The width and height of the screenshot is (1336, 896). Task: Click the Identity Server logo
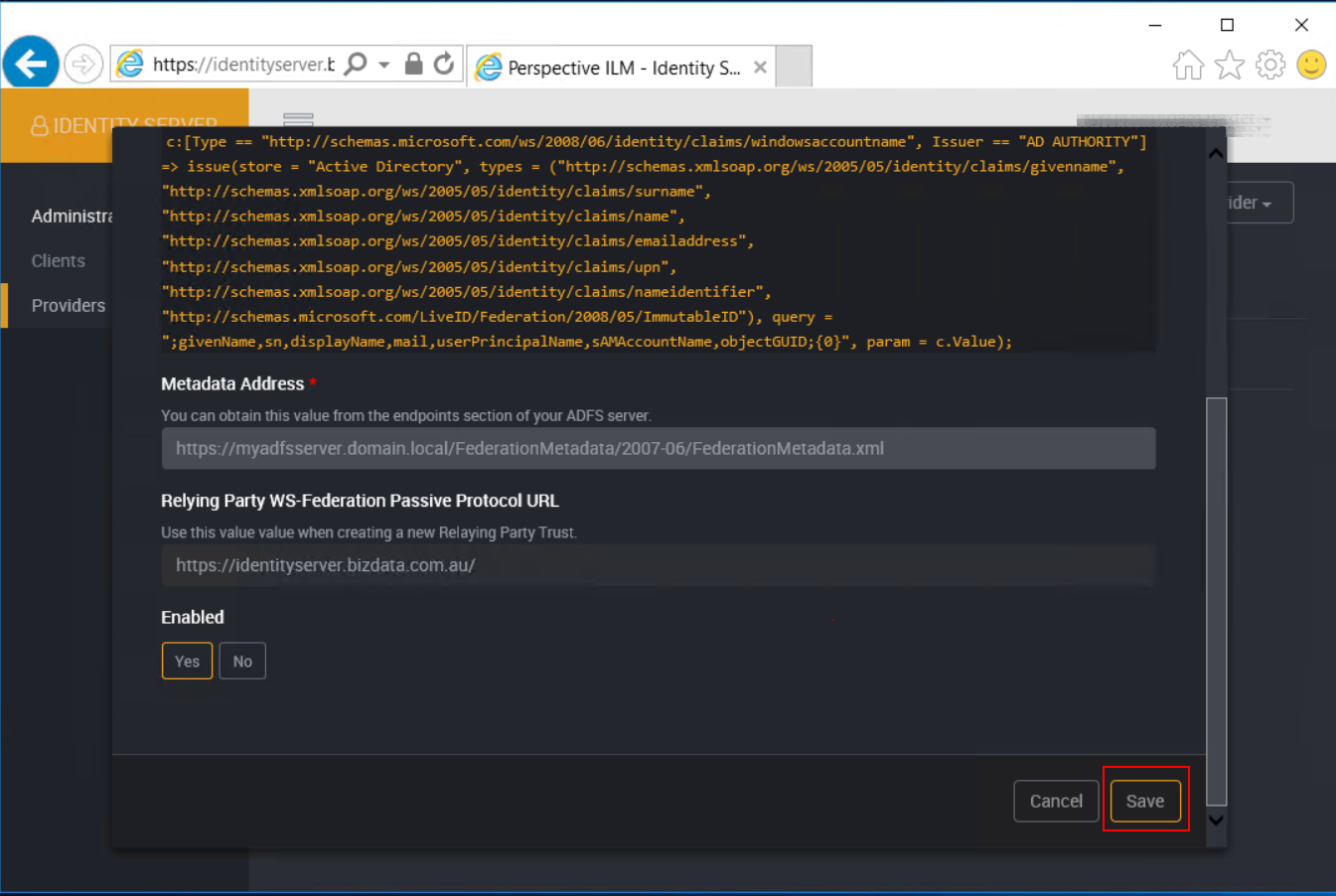pyautogui.click(x=124, y=125)
